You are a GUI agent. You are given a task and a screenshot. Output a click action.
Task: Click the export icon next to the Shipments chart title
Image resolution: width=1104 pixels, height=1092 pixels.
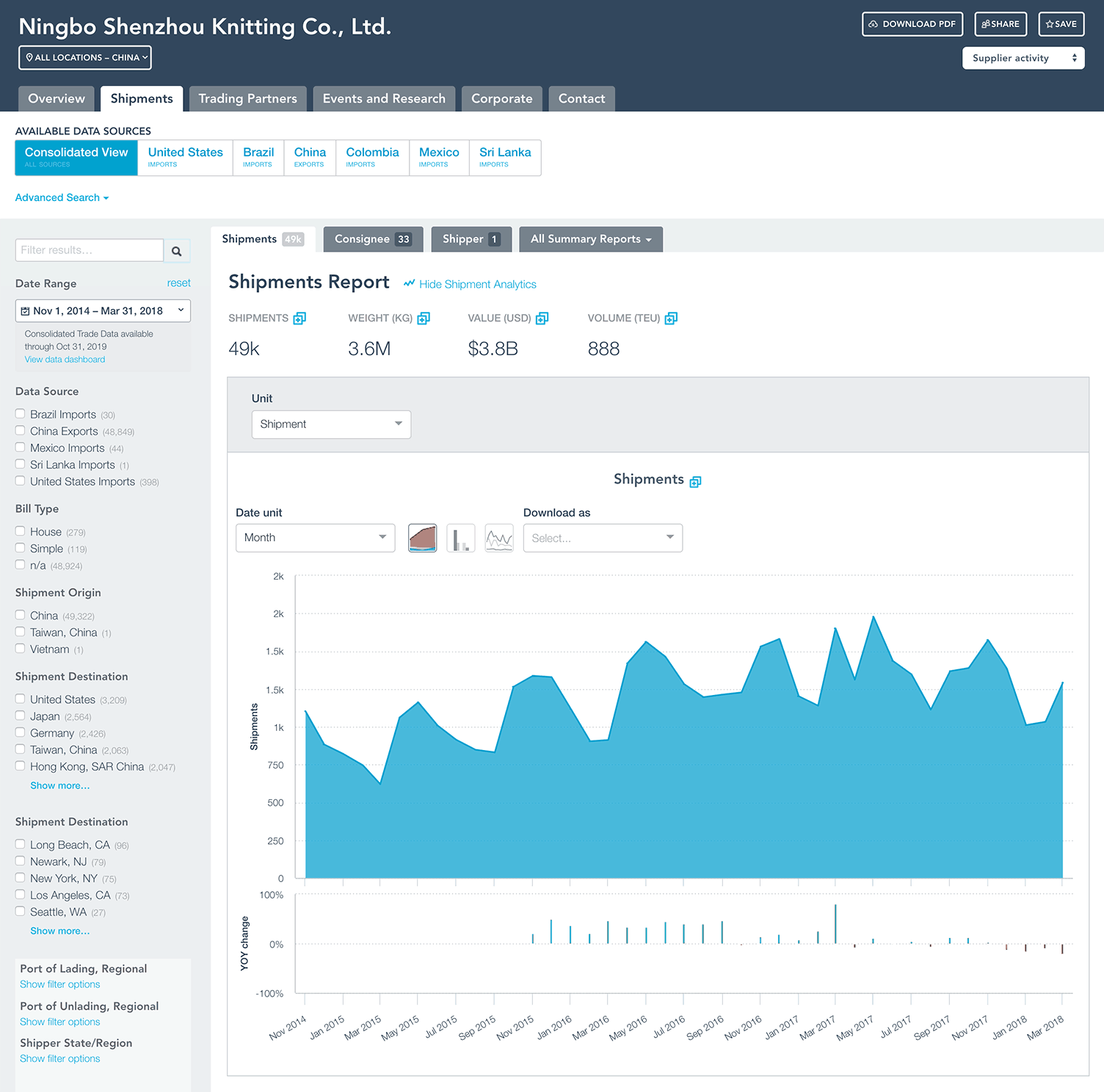[x=694, y=481]
